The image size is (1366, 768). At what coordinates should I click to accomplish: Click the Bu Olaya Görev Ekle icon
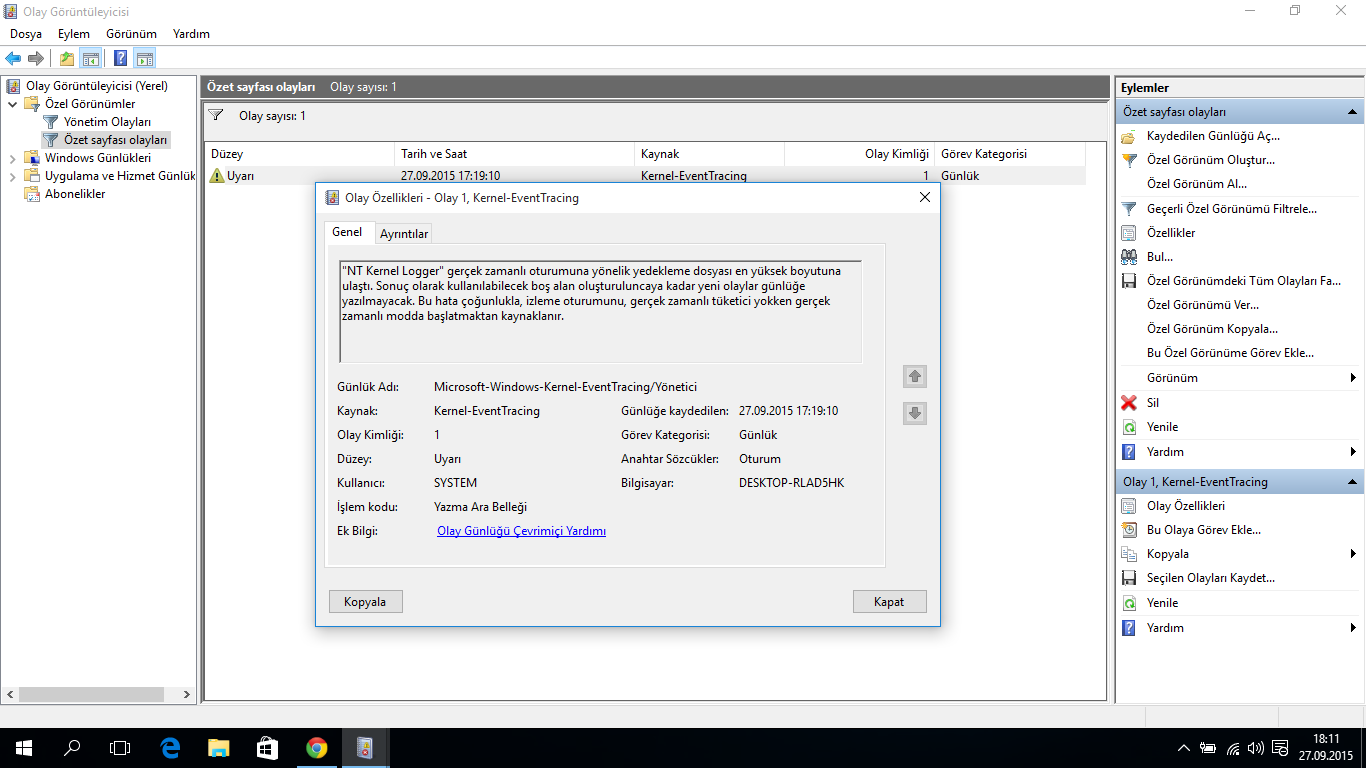[1129, 530]
